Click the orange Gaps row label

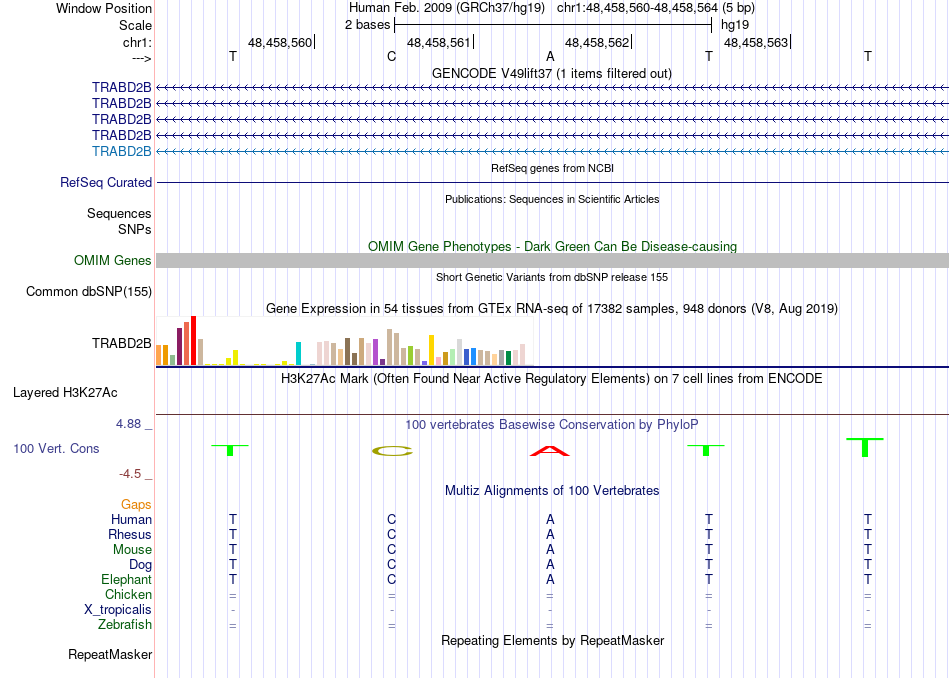(136, 505)
